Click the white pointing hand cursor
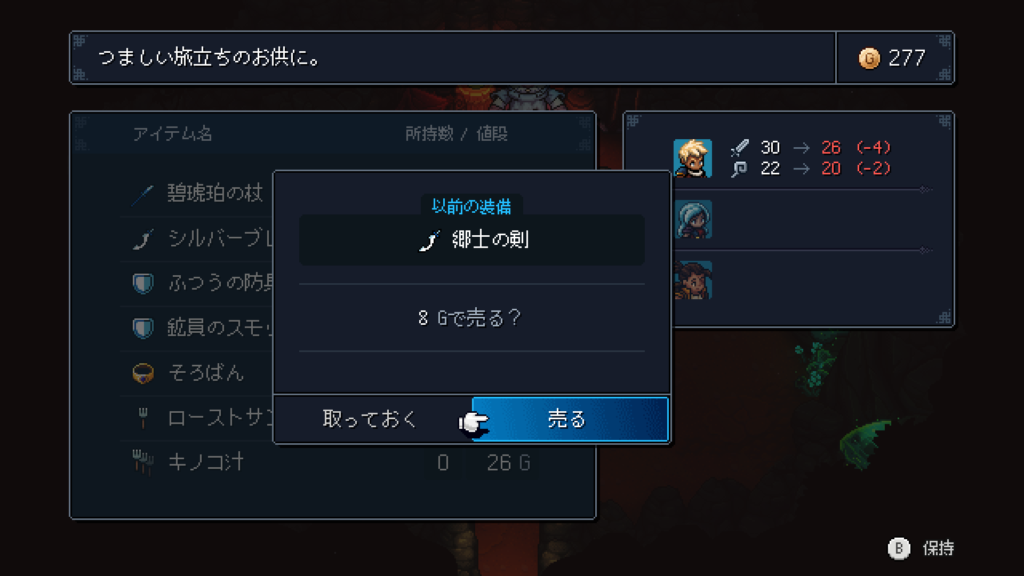The height and width of the screenshot is (576, 1024). point(473,423)
